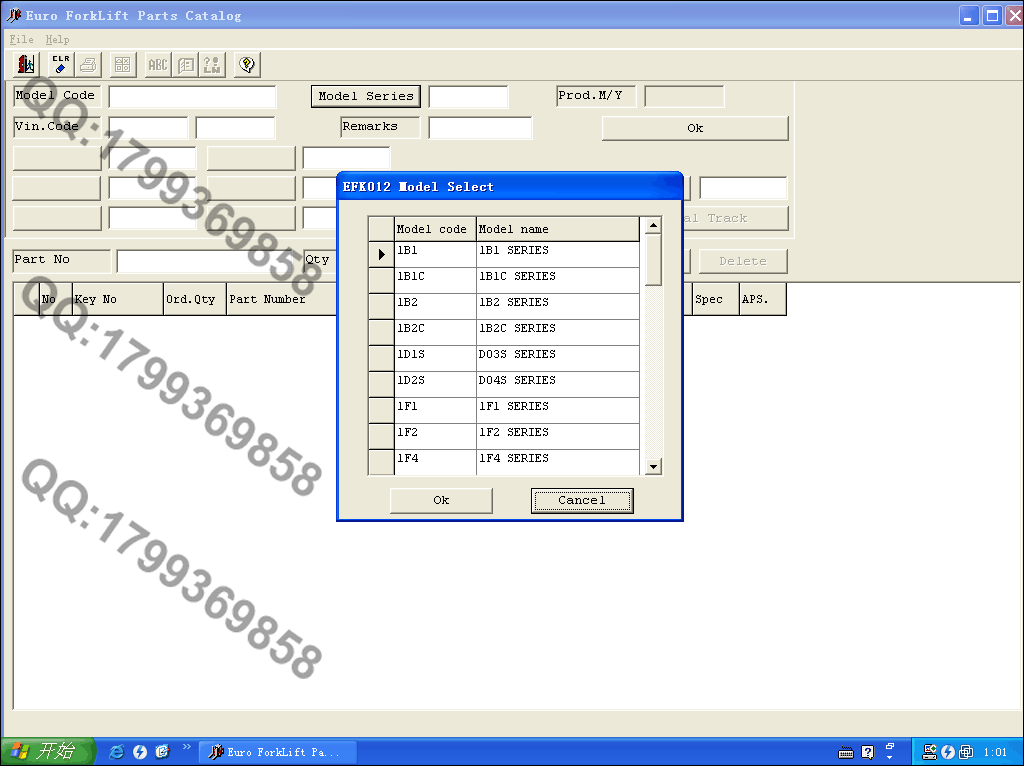Click the help question mark bubble icon

247,65
